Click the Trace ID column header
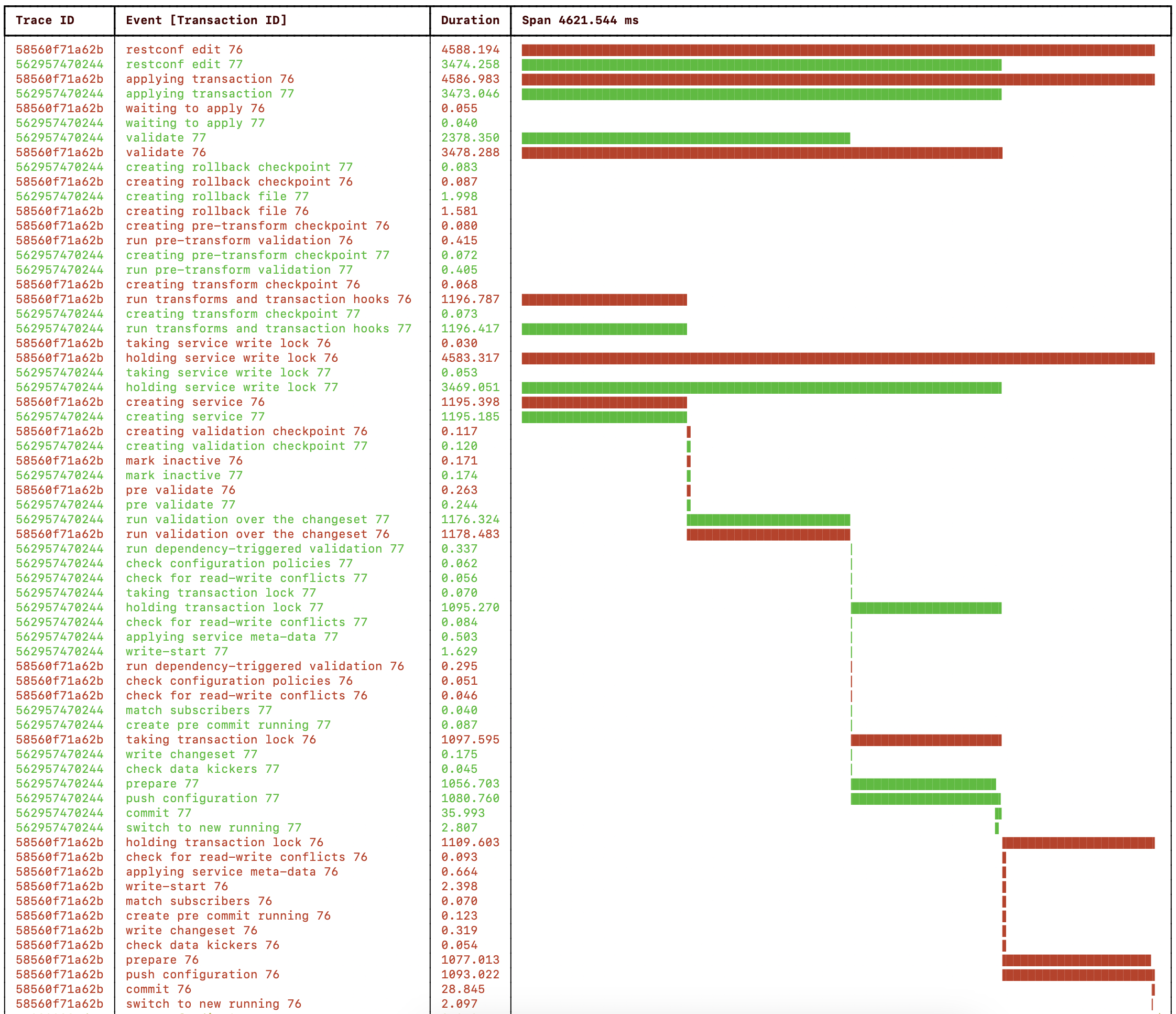Screen dimensions: 1176x1014 pyautogui.click(x=45, y=20)
